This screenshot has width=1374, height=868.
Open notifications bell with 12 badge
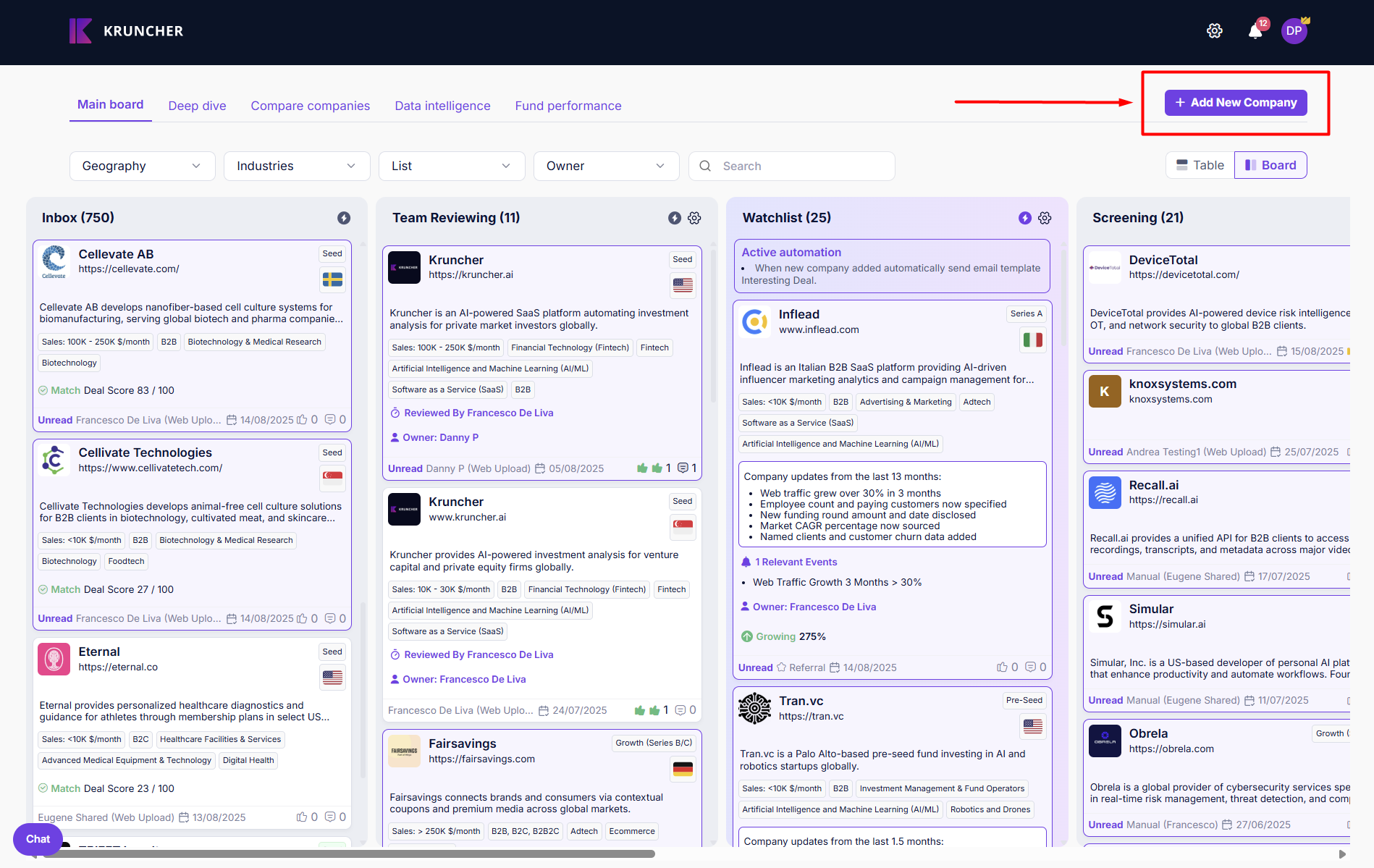[1256, 30]
